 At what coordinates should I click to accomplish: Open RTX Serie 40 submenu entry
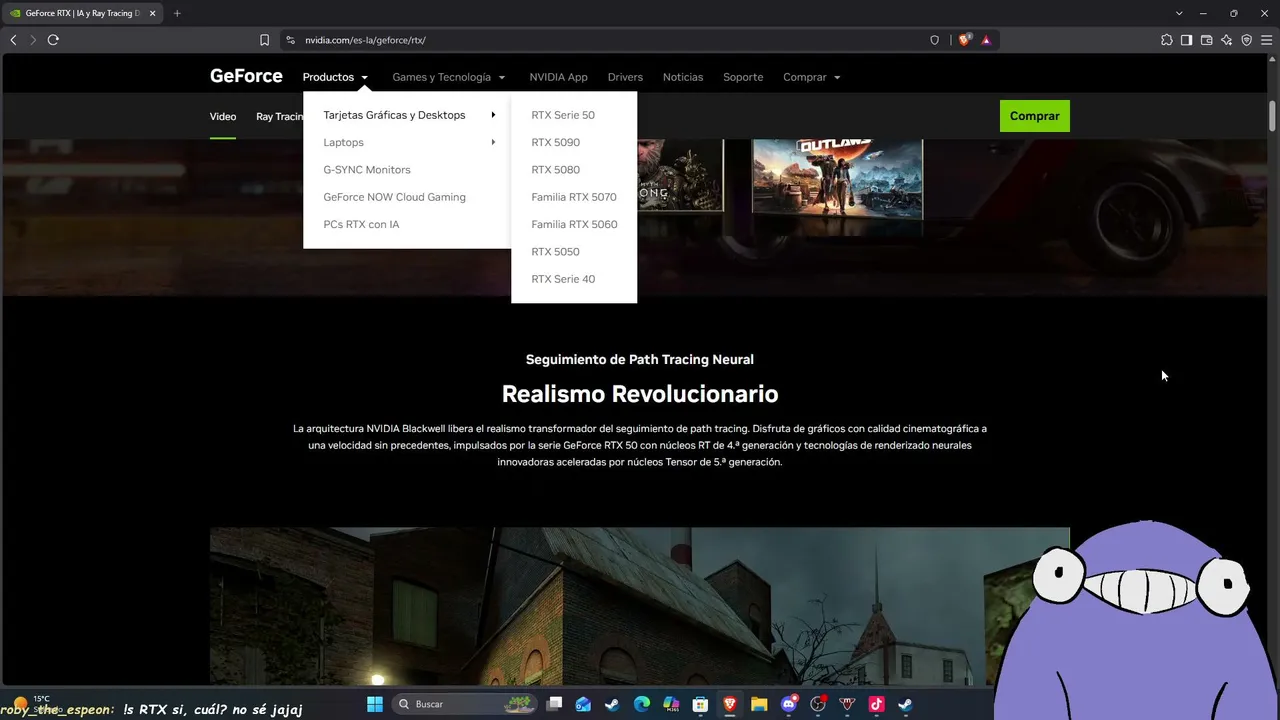coord(563,279)
